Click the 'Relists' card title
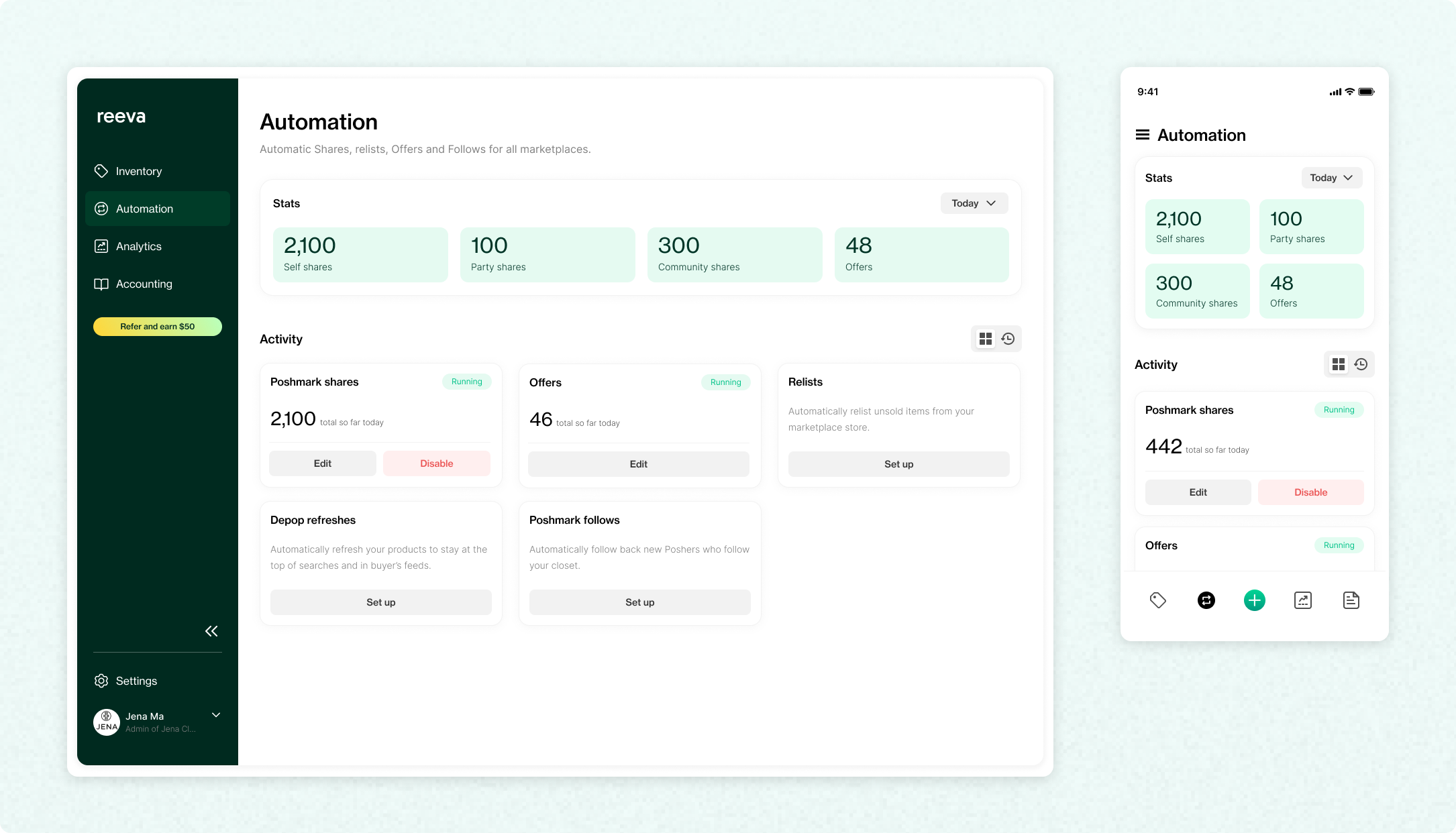This screenshot has height=833, width=1456. (x=805, y=382)
